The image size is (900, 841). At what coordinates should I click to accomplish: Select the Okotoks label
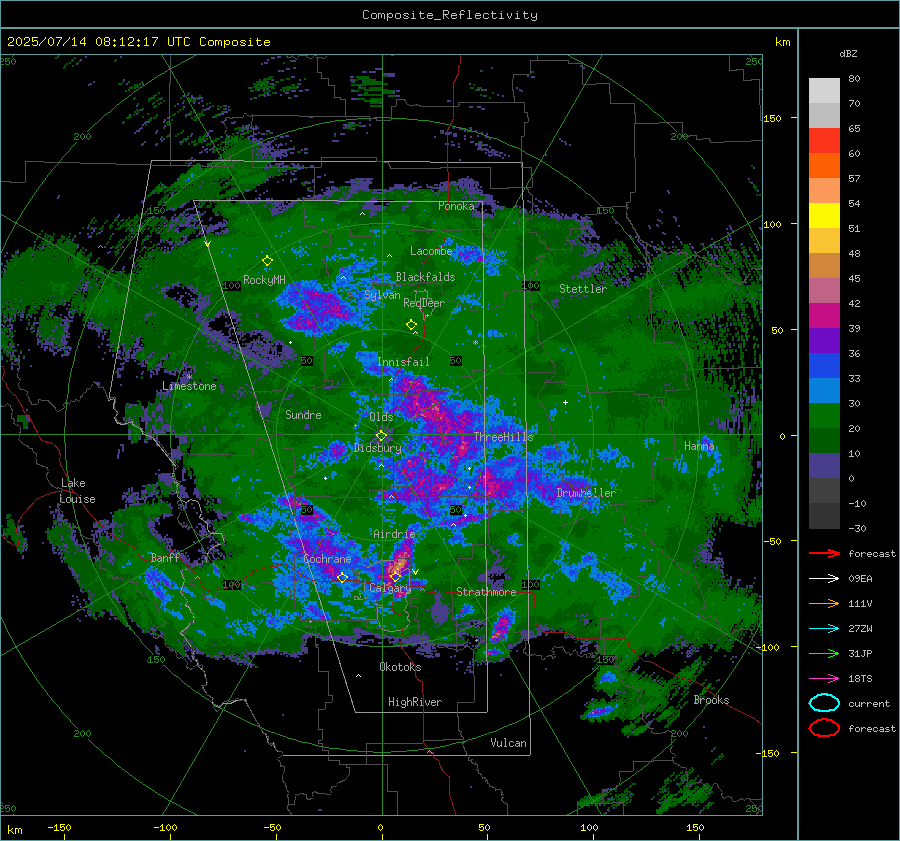click(x=400, y=667)
